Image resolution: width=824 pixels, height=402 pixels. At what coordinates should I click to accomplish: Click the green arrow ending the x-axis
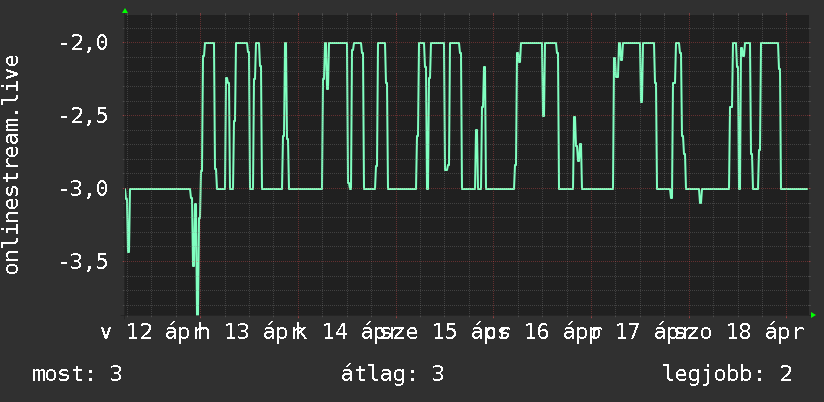coord(813,315)
